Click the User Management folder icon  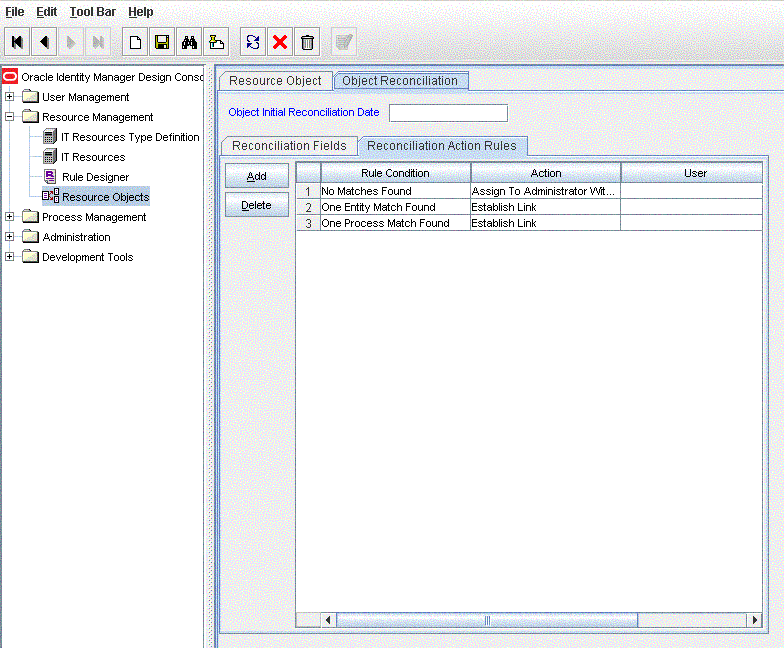[30, 96]
